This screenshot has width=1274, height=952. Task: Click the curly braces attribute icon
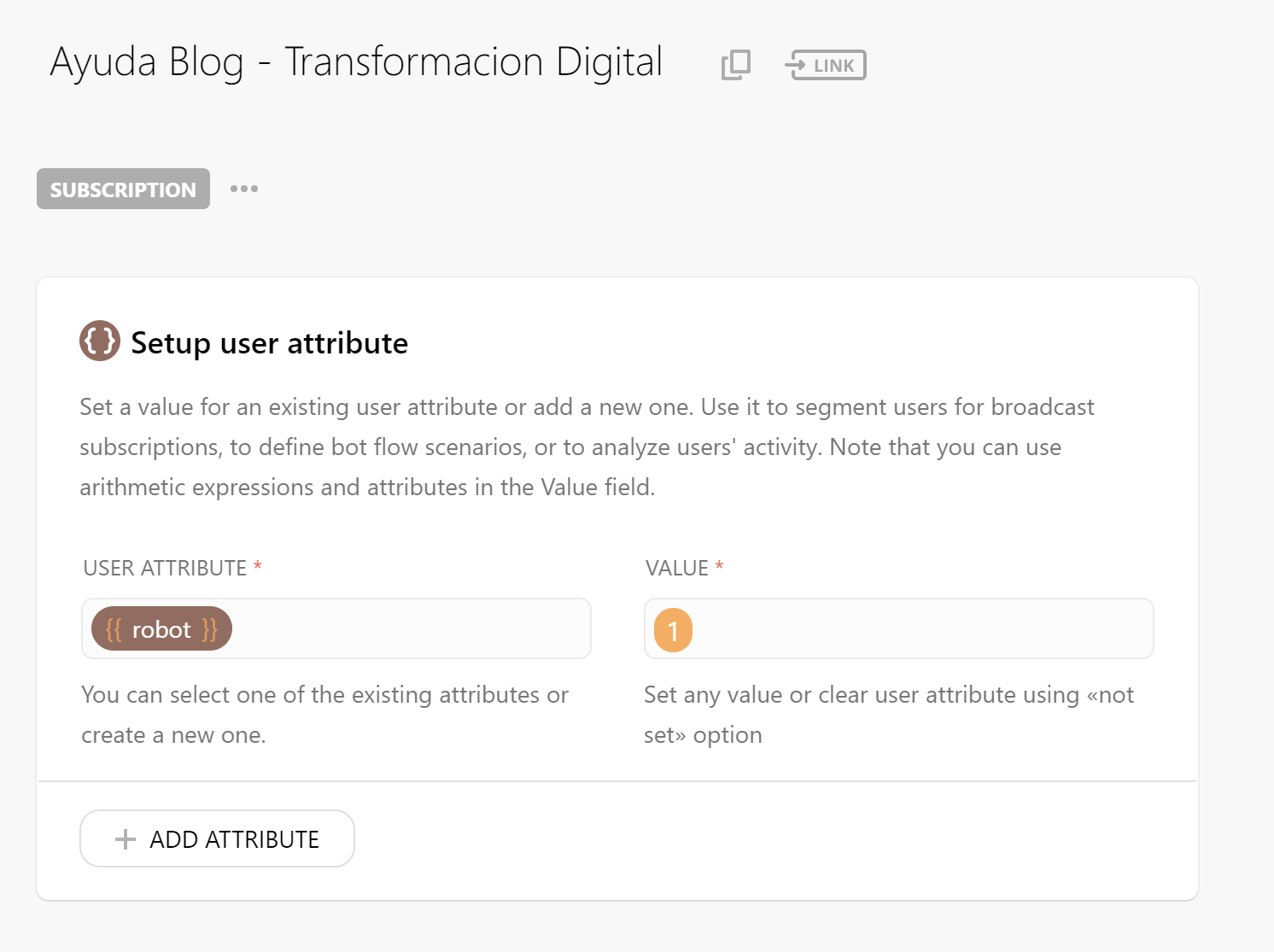pos(100,342)
